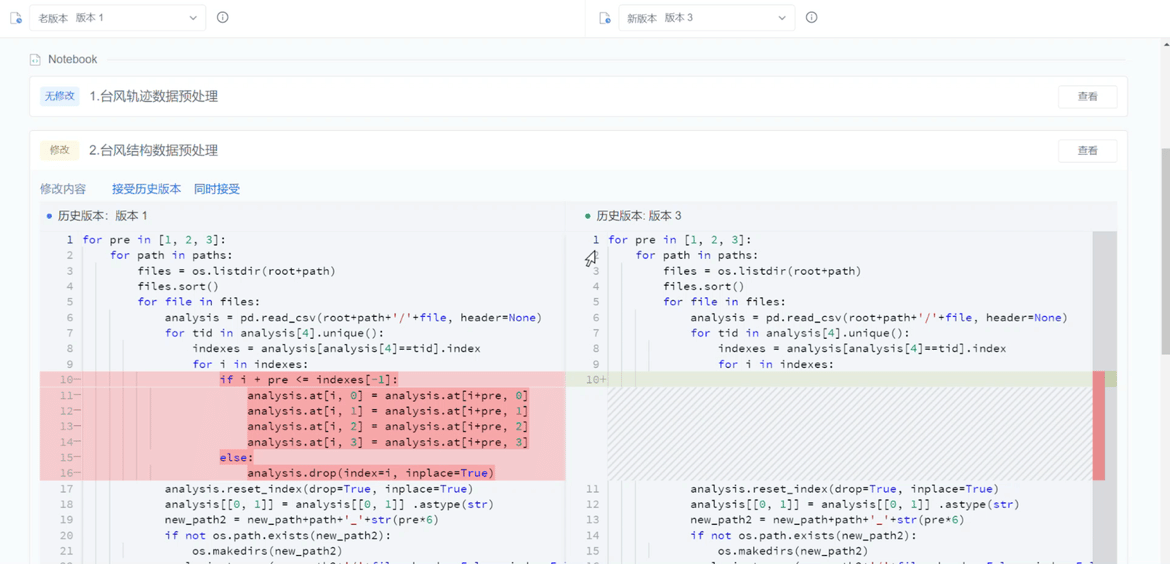The height and width of the screenshot is (564, 1170).
Task: Click deleted line 'if i + pre <= indexes[-1]:'
Action: [308, 380]
